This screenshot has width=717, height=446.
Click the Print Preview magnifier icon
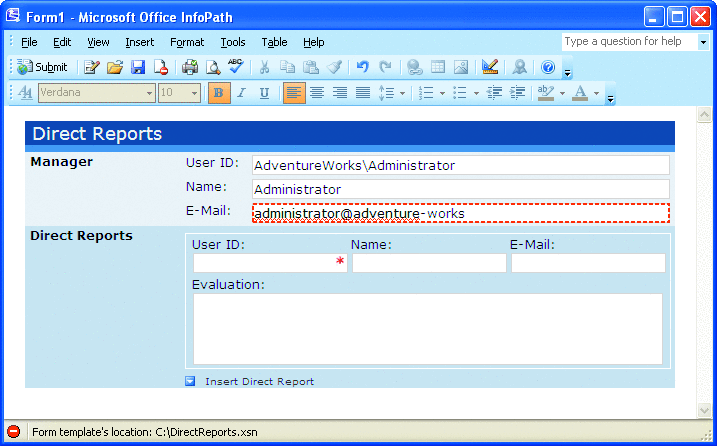coord(213,67)
